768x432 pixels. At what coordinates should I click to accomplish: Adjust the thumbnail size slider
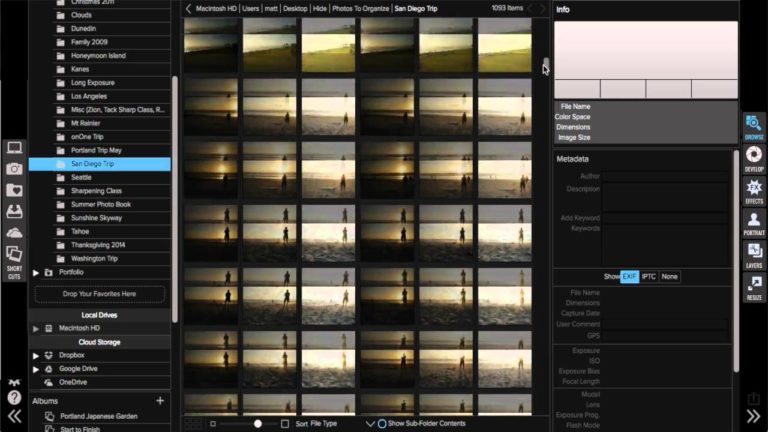[258, 424]
